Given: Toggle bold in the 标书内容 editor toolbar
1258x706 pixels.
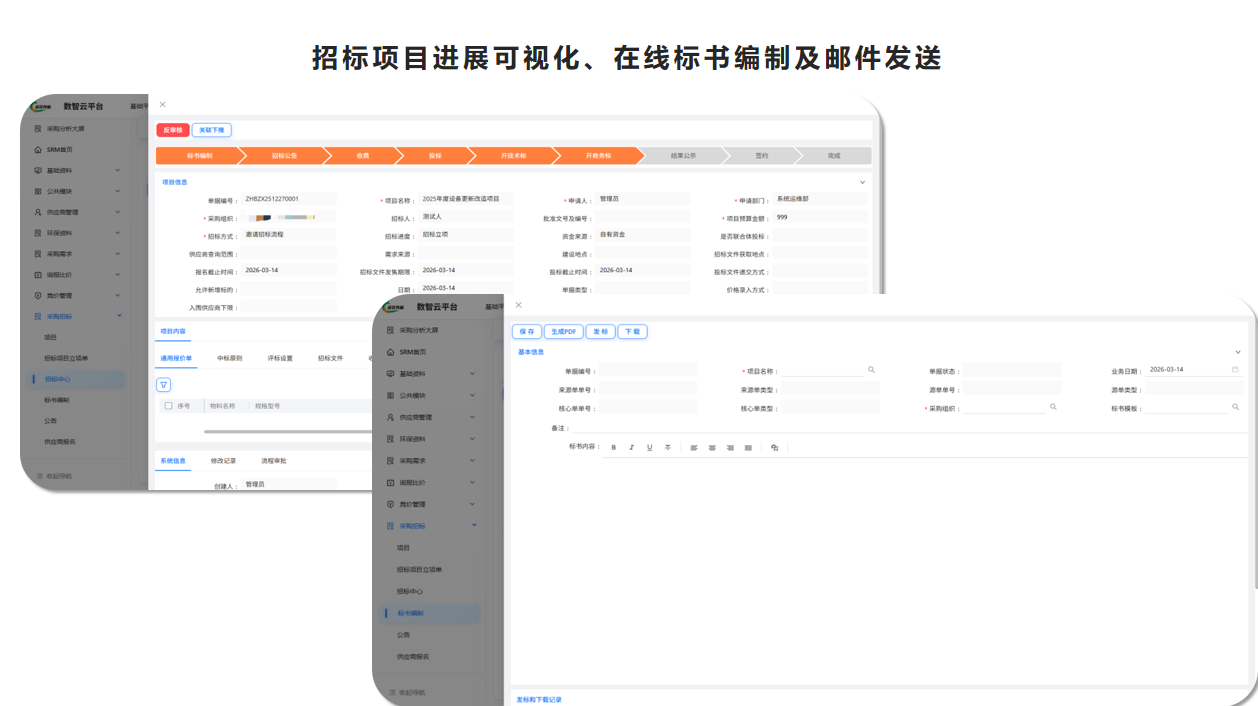Looking at the screenshot, I should pos(614,448).
